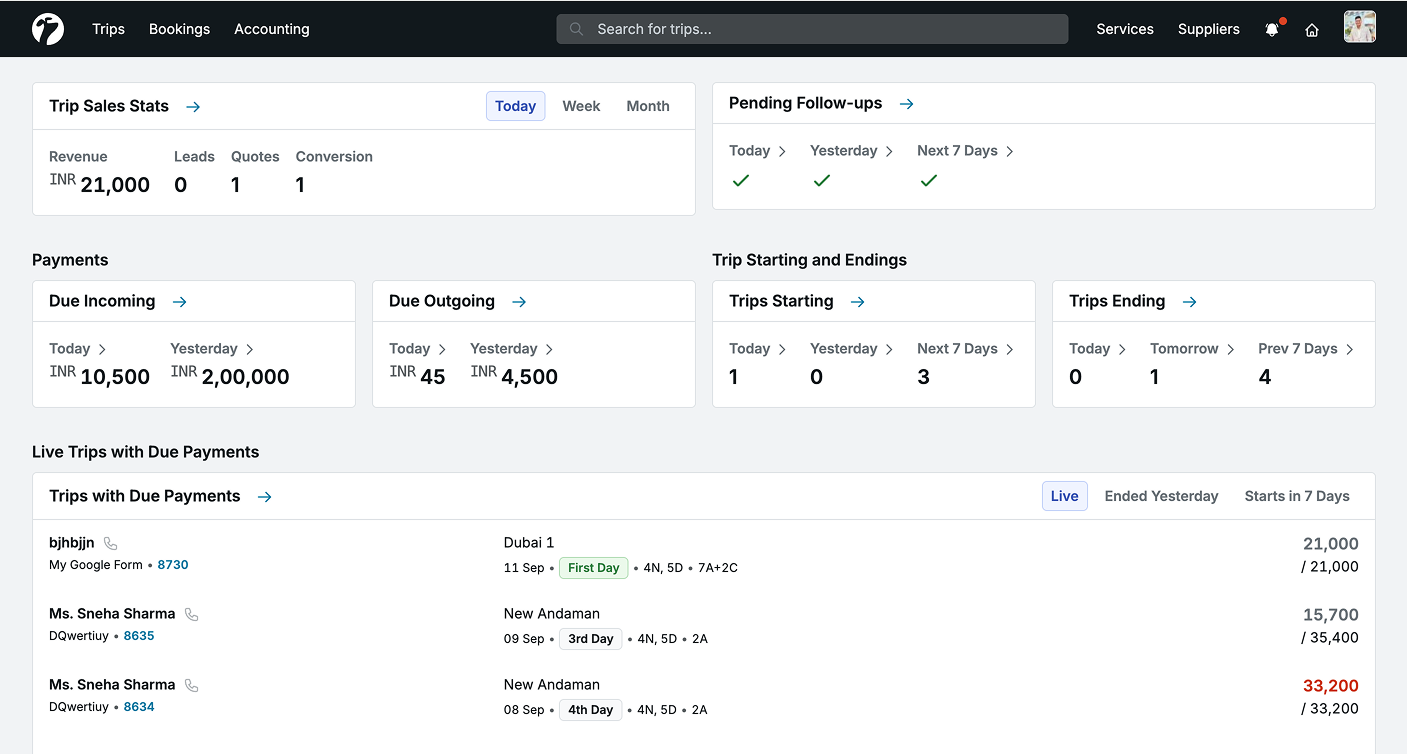The image size is (1407, 754).
Task: Open Trips with Due Payments arrow
Action: (x=264, y=496)
